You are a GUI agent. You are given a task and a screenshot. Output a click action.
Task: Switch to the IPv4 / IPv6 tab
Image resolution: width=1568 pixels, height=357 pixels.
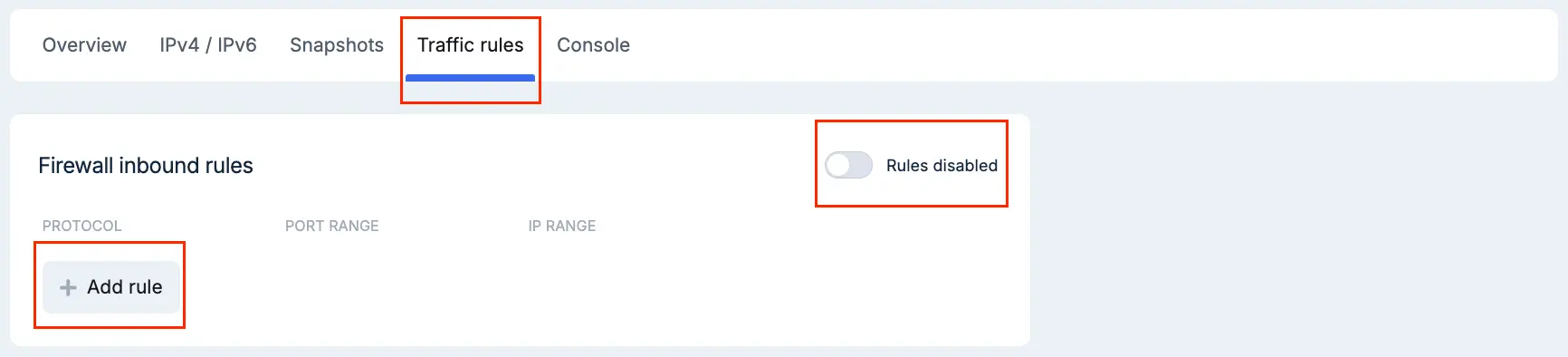[x=208, y=45]
